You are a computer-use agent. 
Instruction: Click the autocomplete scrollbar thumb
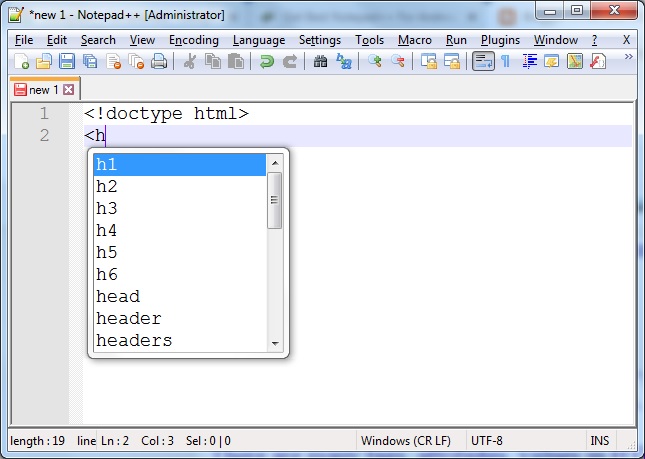[x=274, y=200]
